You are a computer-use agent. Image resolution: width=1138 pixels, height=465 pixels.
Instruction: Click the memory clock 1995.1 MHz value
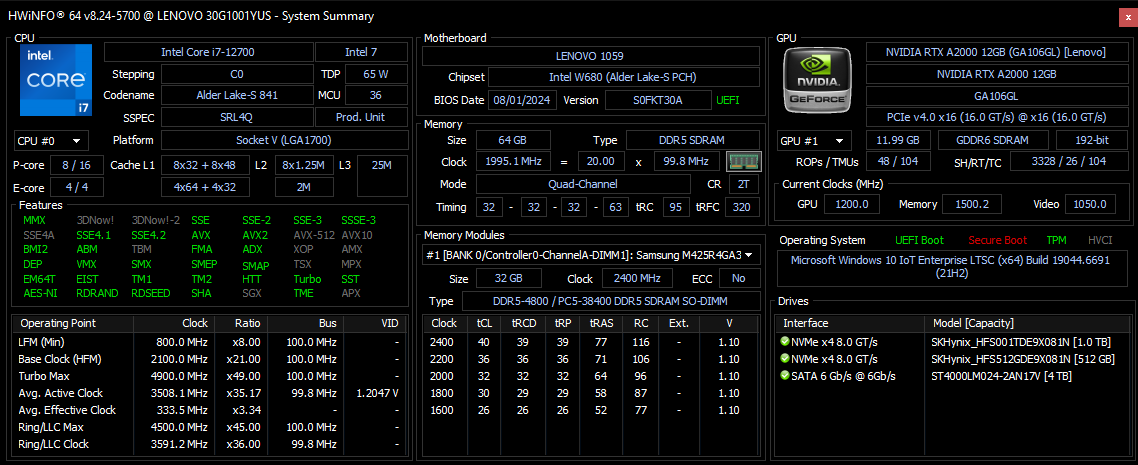[x=515, y=161]
